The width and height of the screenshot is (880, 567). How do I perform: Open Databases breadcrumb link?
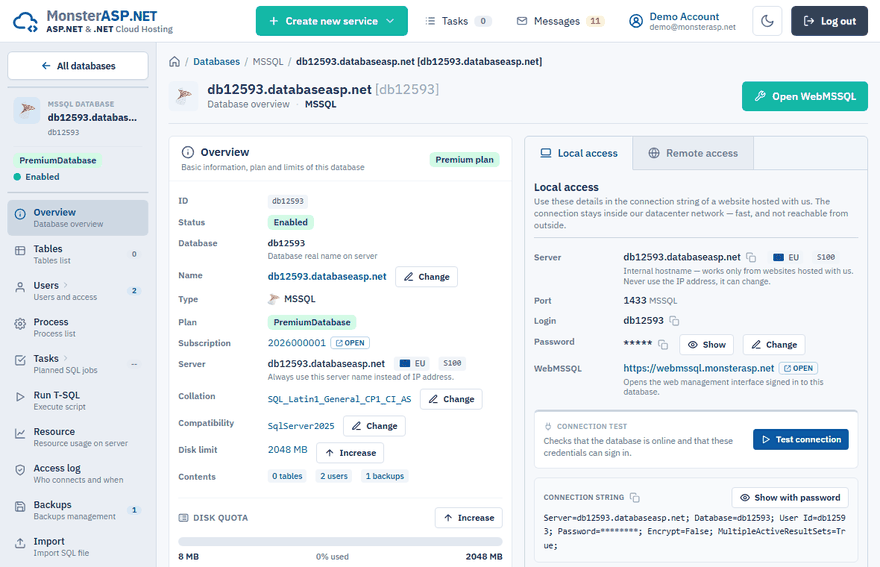216,62
